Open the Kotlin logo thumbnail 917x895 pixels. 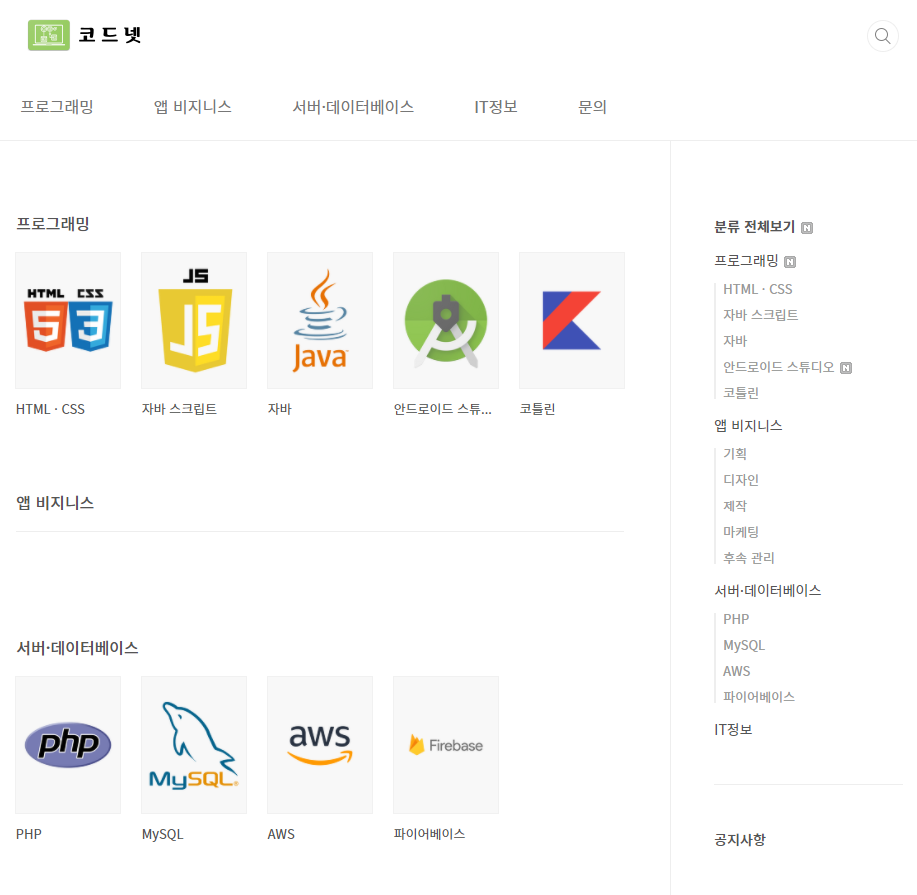click(572, 321)
